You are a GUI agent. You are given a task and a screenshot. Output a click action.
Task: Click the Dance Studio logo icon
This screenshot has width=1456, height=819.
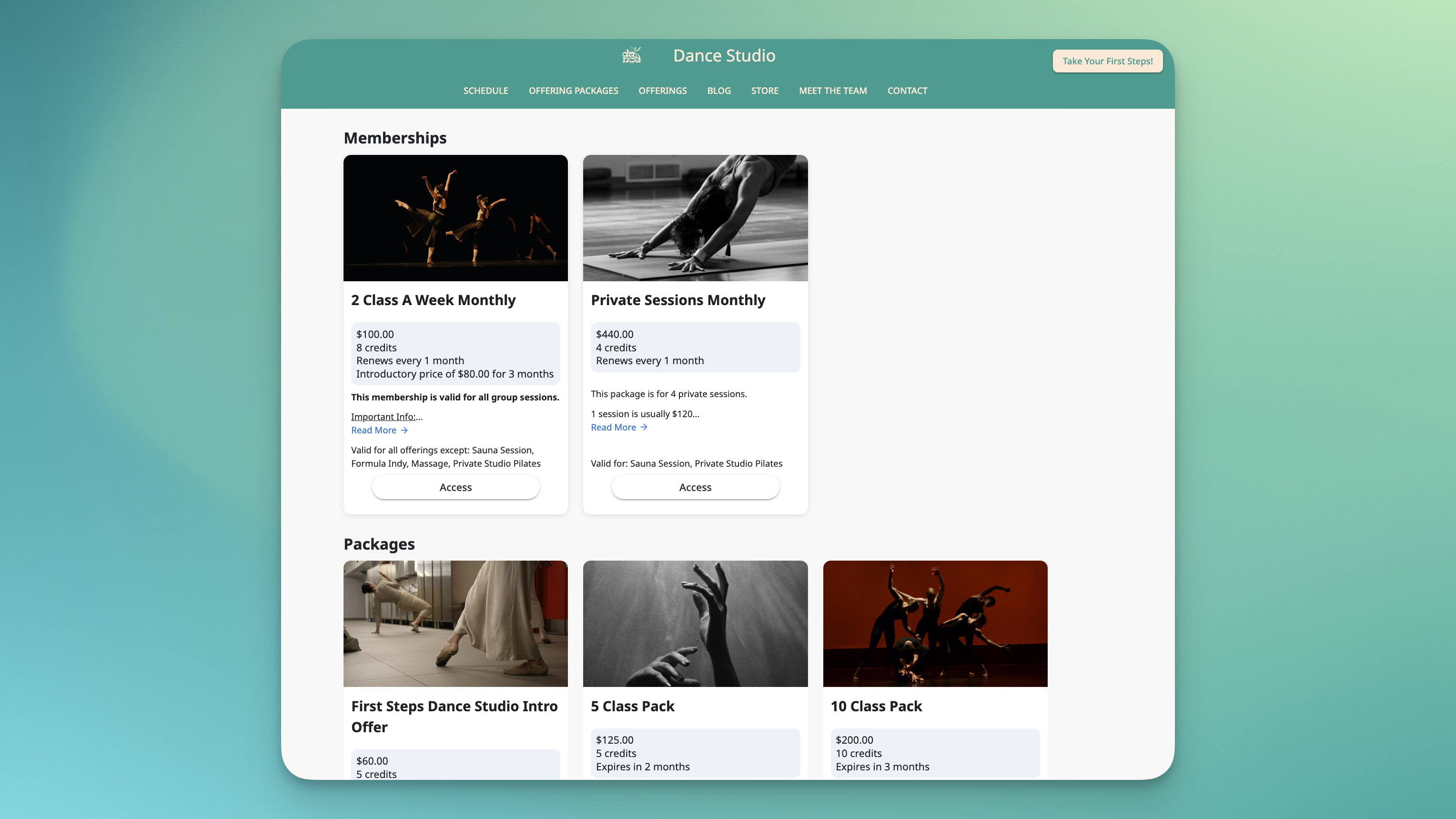pos(631,55)
